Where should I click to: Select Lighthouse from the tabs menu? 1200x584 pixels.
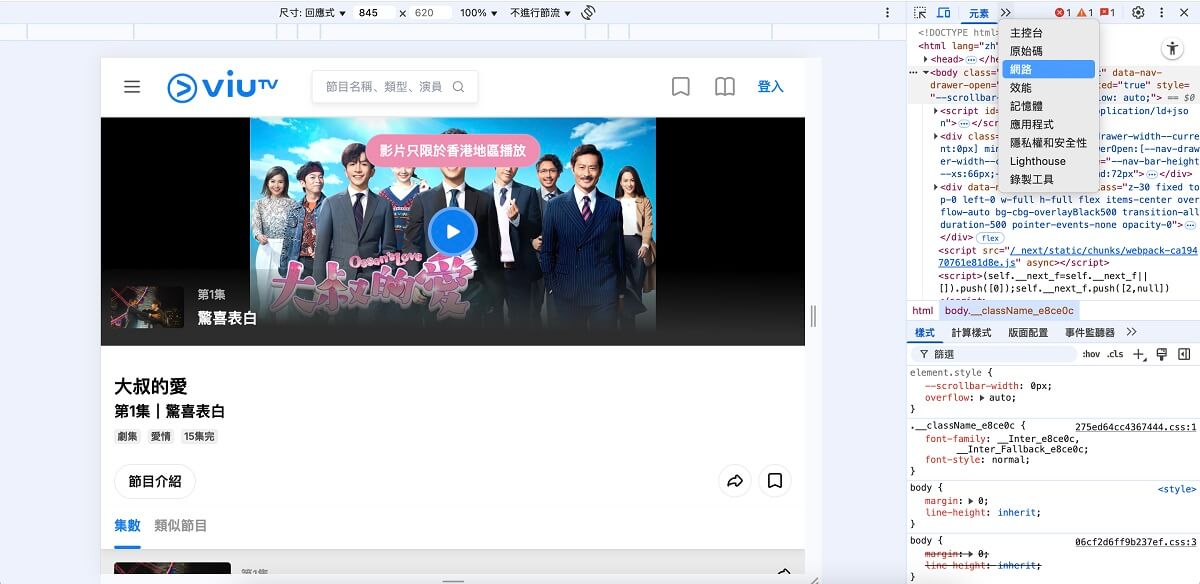[1048, 161]
